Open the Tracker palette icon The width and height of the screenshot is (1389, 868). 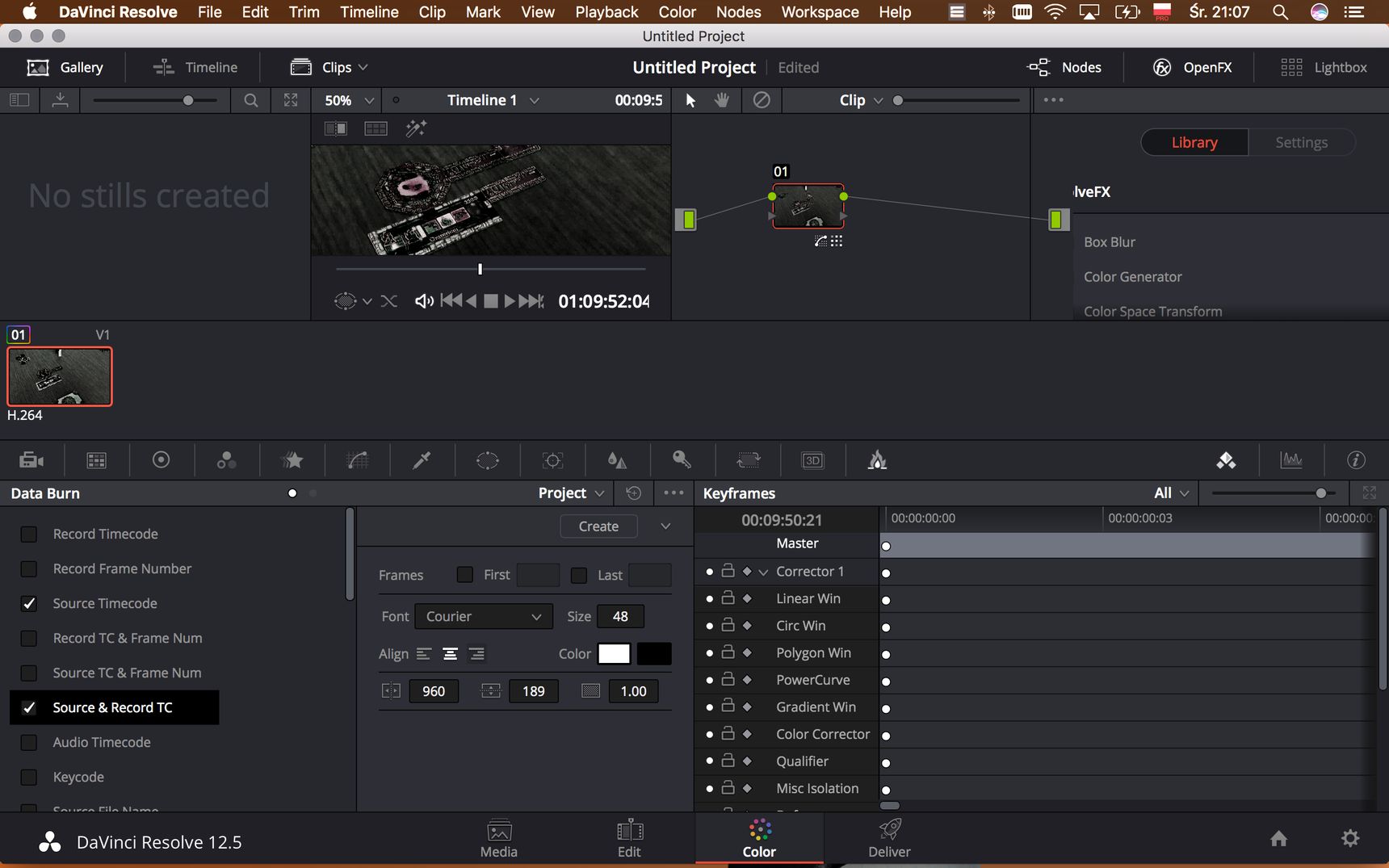(x=553, y=460)
